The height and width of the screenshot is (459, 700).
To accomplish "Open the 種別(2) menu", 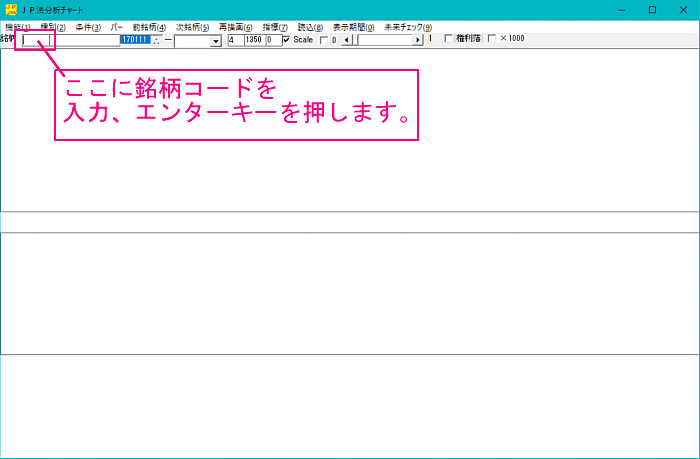I will (53, 27).
